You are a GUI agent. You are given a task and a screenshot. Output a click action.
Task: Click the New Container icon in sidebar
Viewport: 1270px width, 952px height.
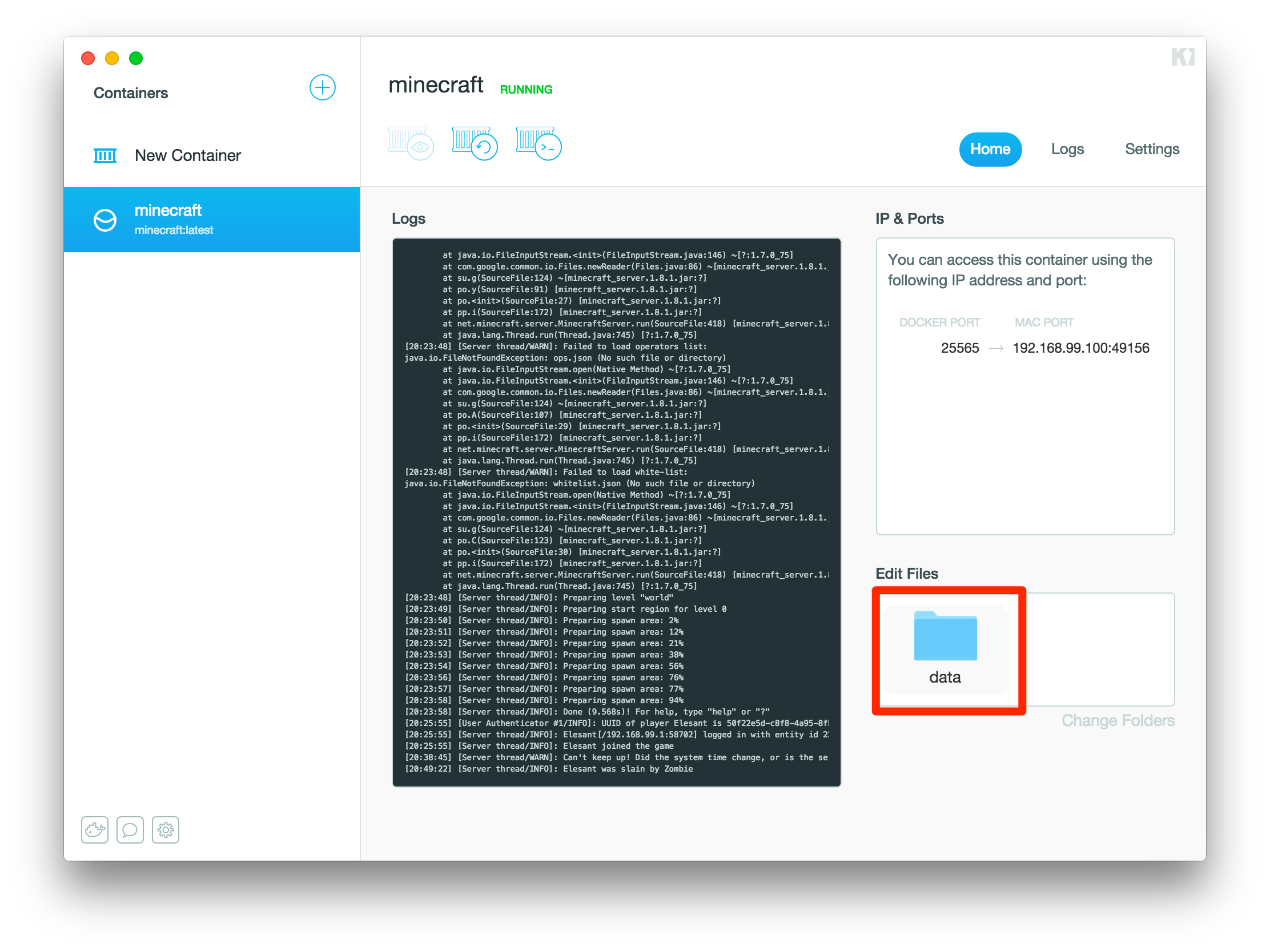(x=105, y=155)
